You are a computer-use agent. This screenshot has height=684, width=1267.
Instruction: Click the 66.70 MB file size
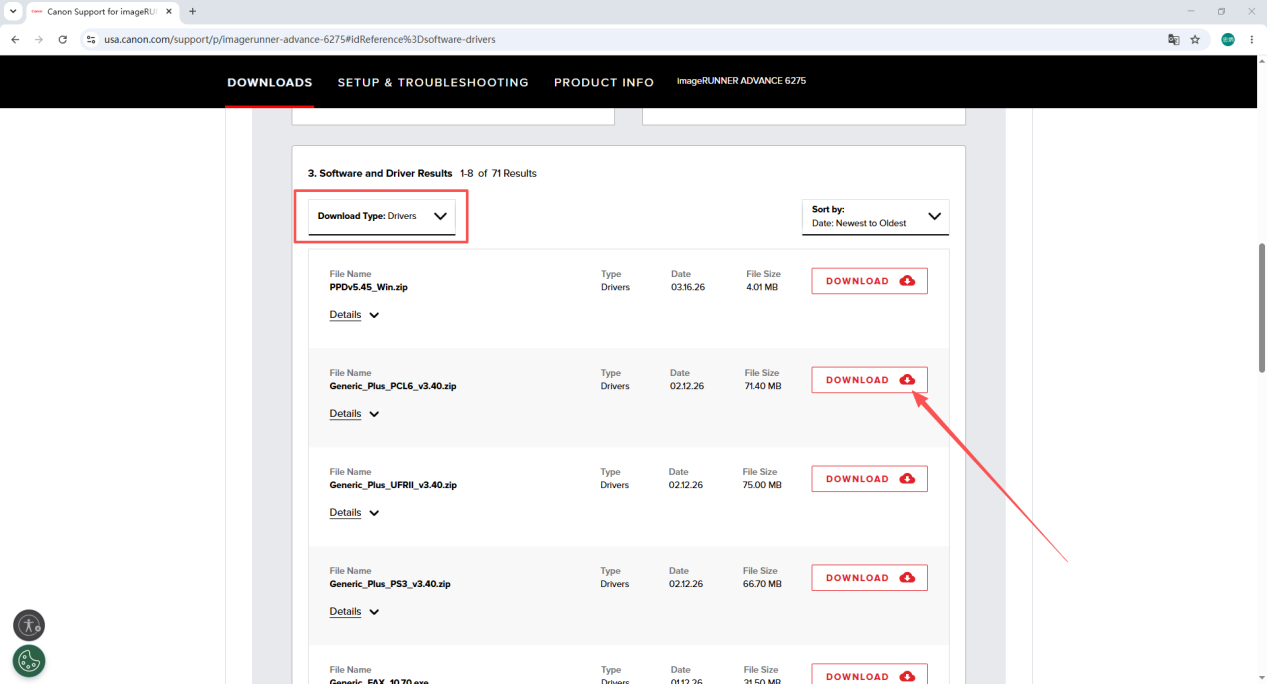click(x=763, y=584)
